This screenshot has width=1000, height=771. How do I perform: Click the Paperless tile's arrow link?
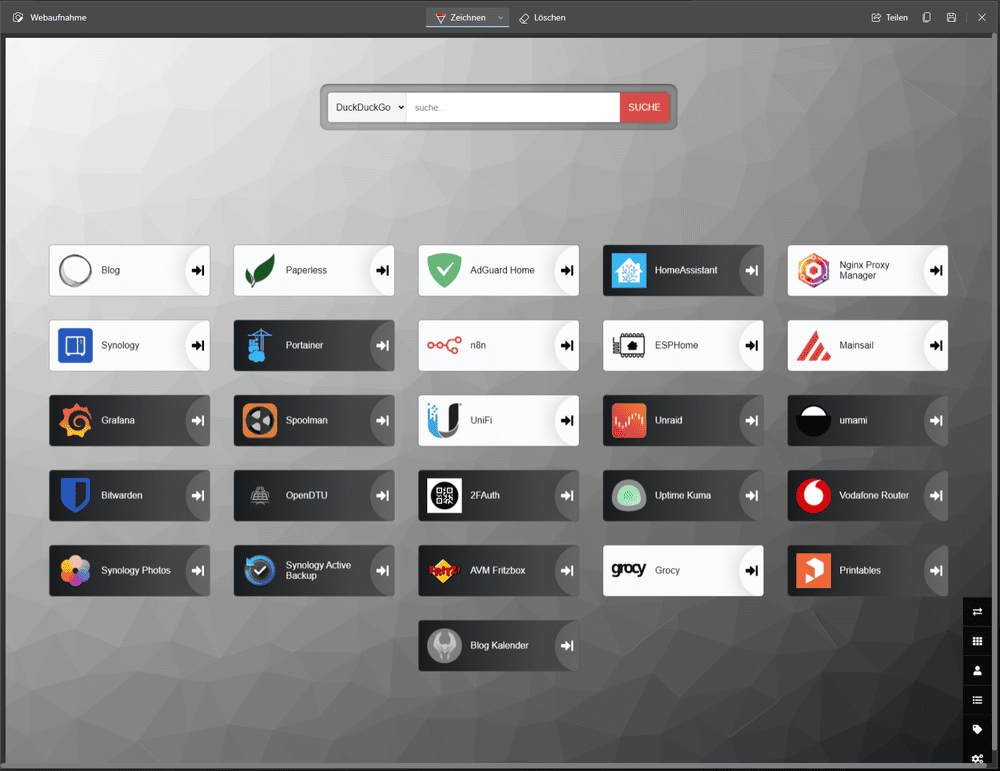pyautogui.click(x=382, y=270)
